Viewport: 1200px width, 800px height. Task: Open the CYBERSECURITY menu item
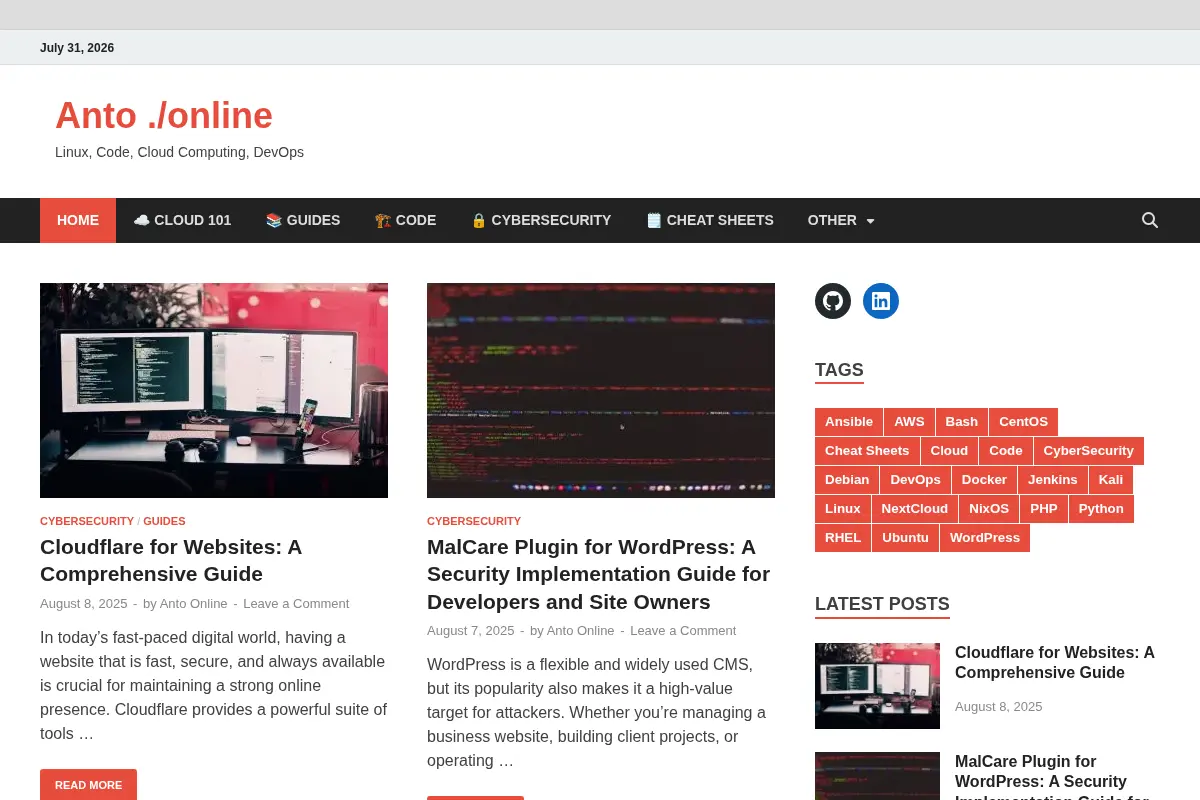(541, 220)
